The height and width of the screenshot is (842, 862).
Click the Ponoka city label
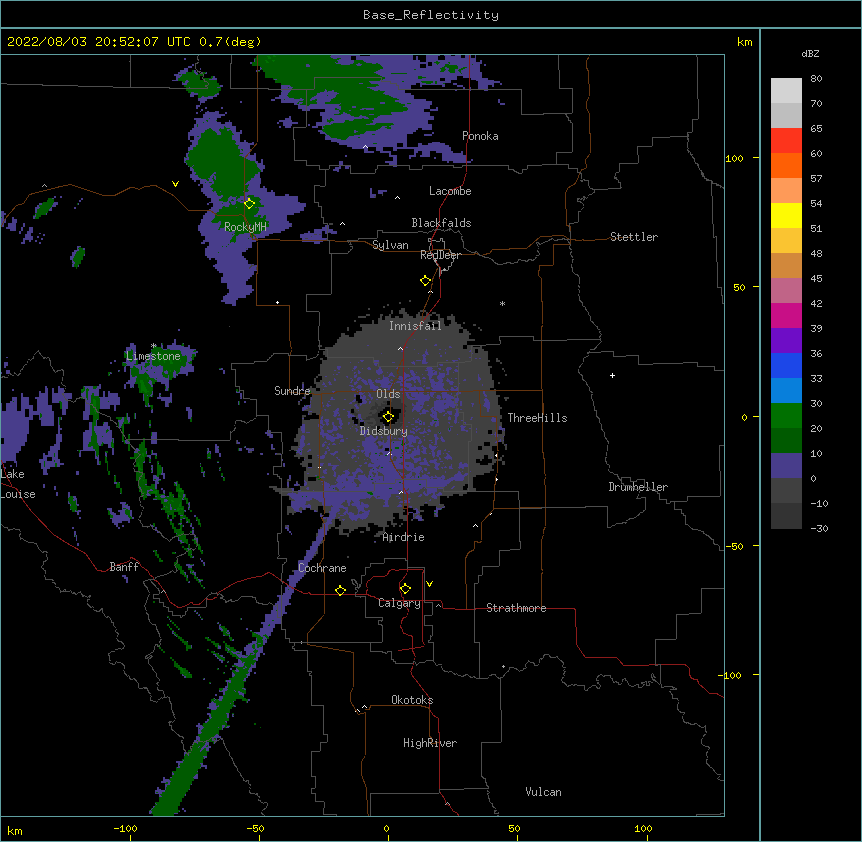click(480, 136)
